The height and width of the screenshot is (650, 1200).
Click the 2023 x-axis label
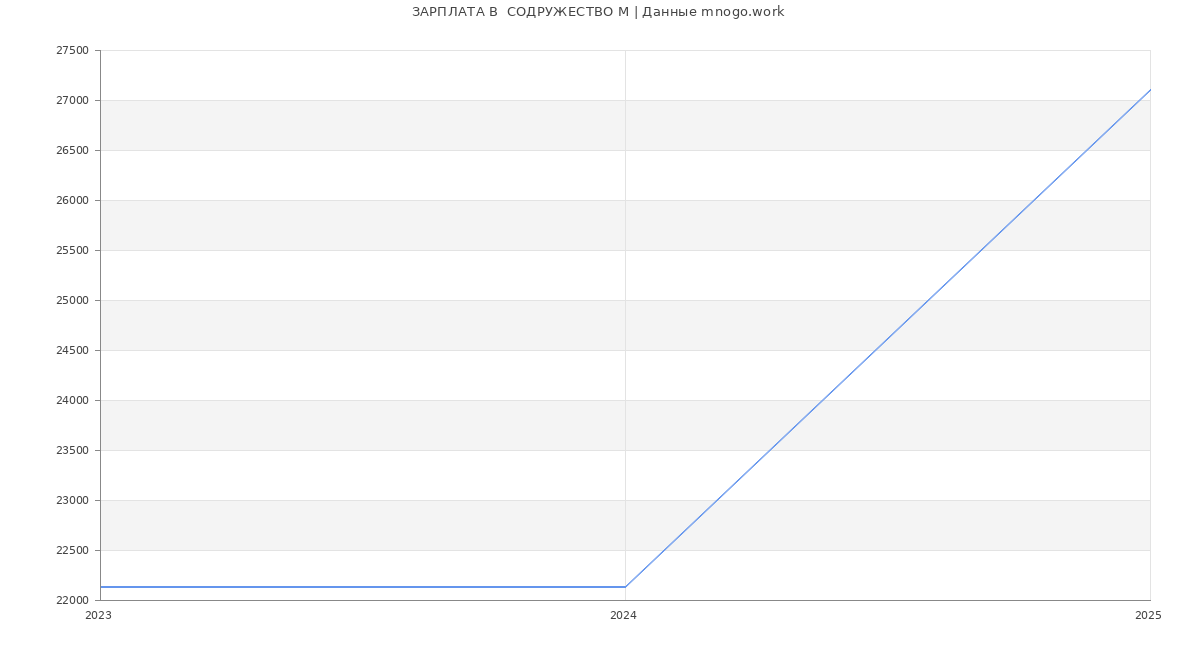point(98,616)
